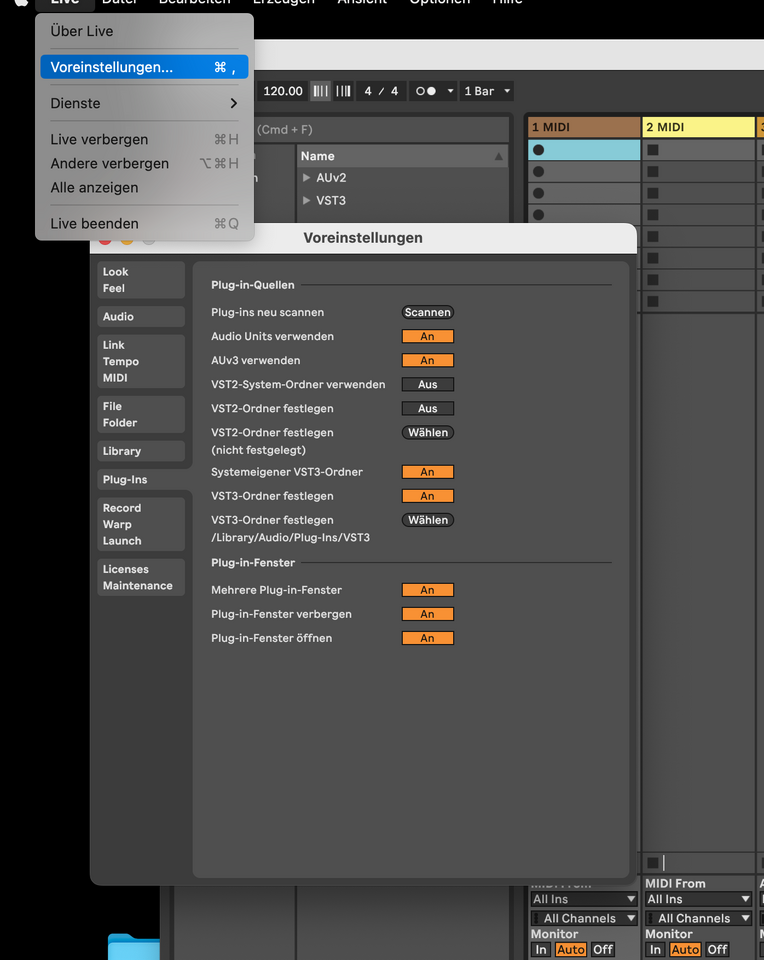Set track 2 Monitor to Off
This screenshot has height=960, width=764.
click(717, 950)
